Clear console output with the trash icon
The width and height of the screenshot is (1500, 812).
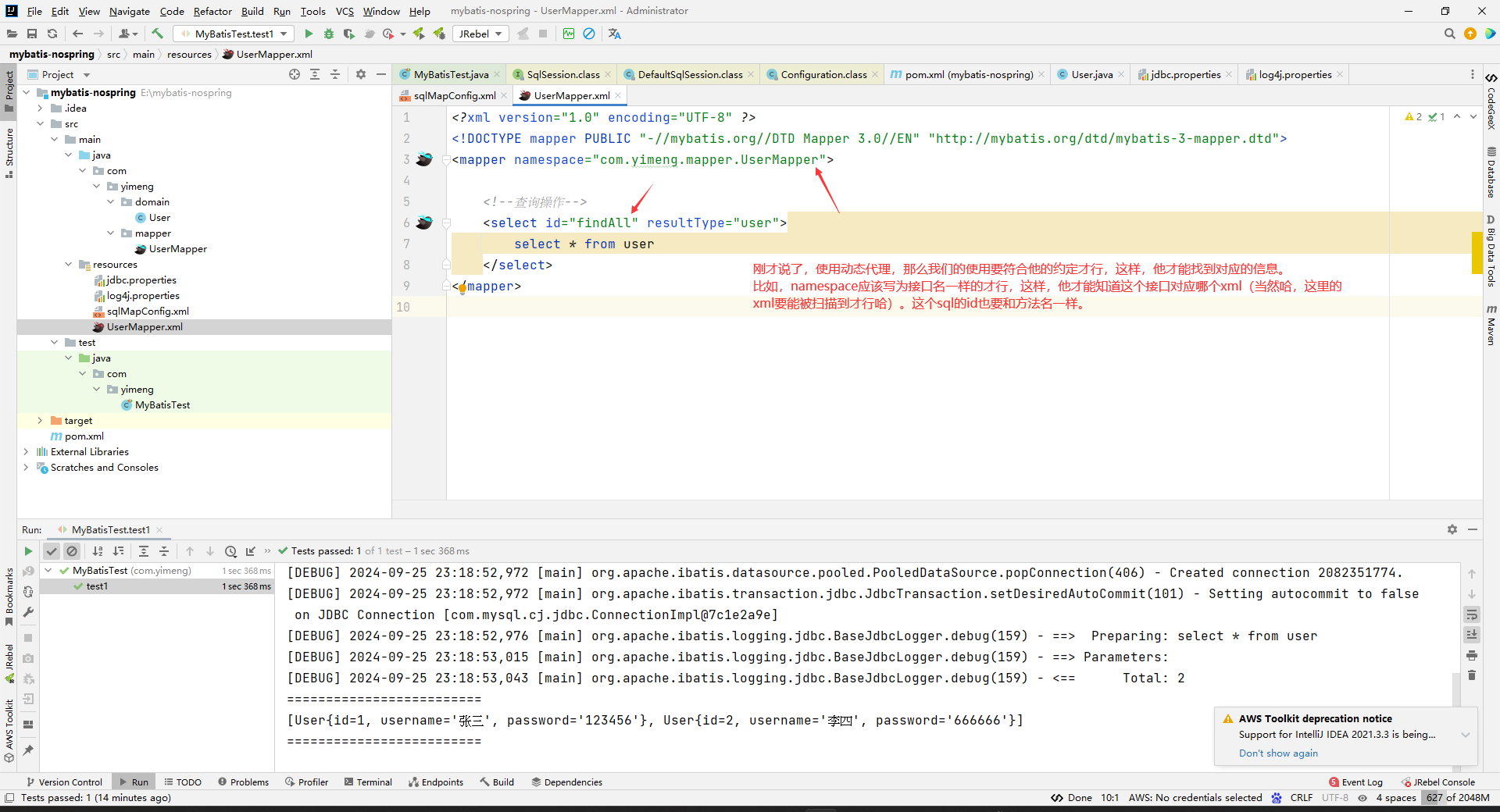[x=1472, y=675]
